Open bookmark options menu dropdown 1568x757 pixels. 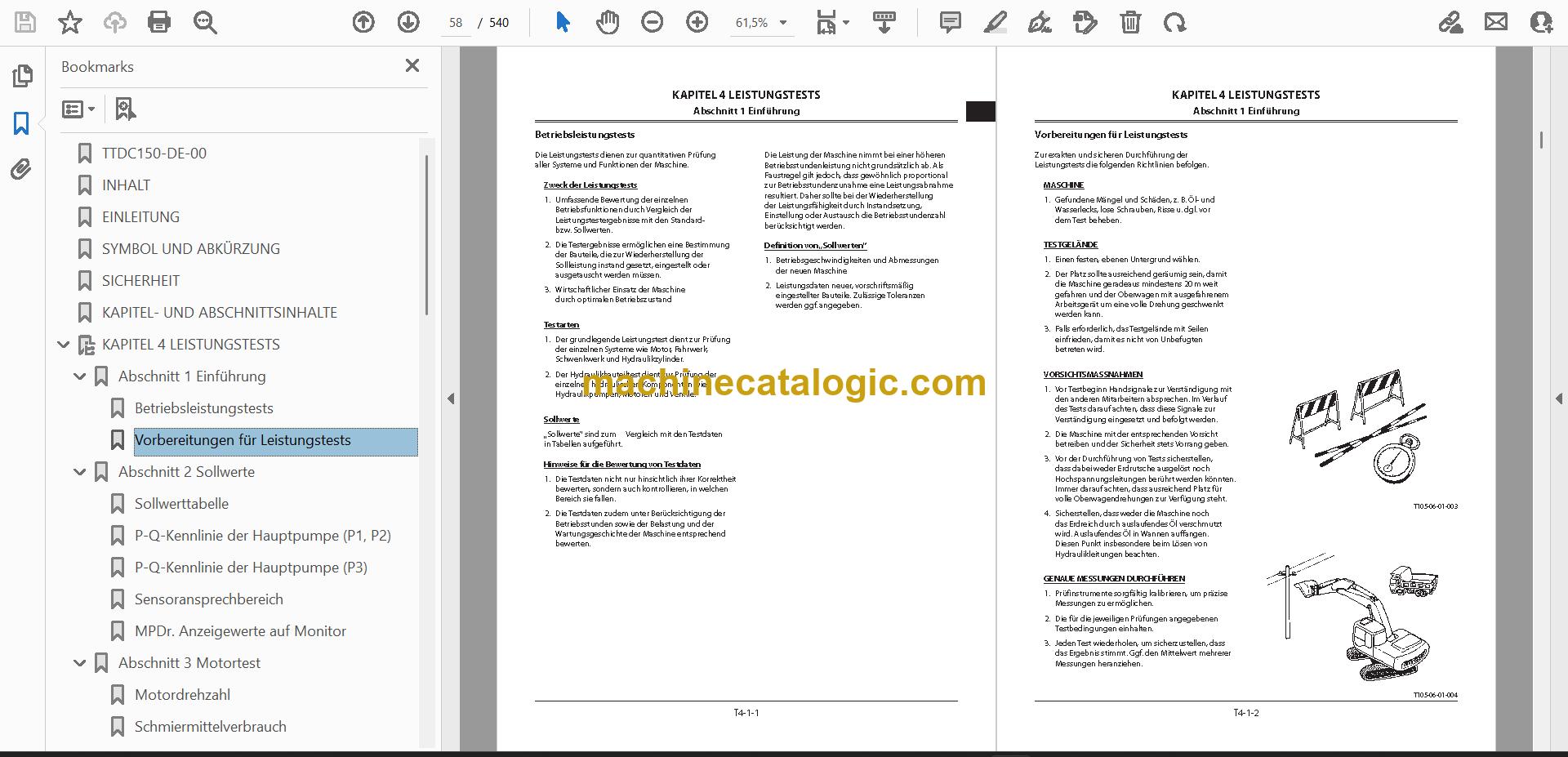78,109
